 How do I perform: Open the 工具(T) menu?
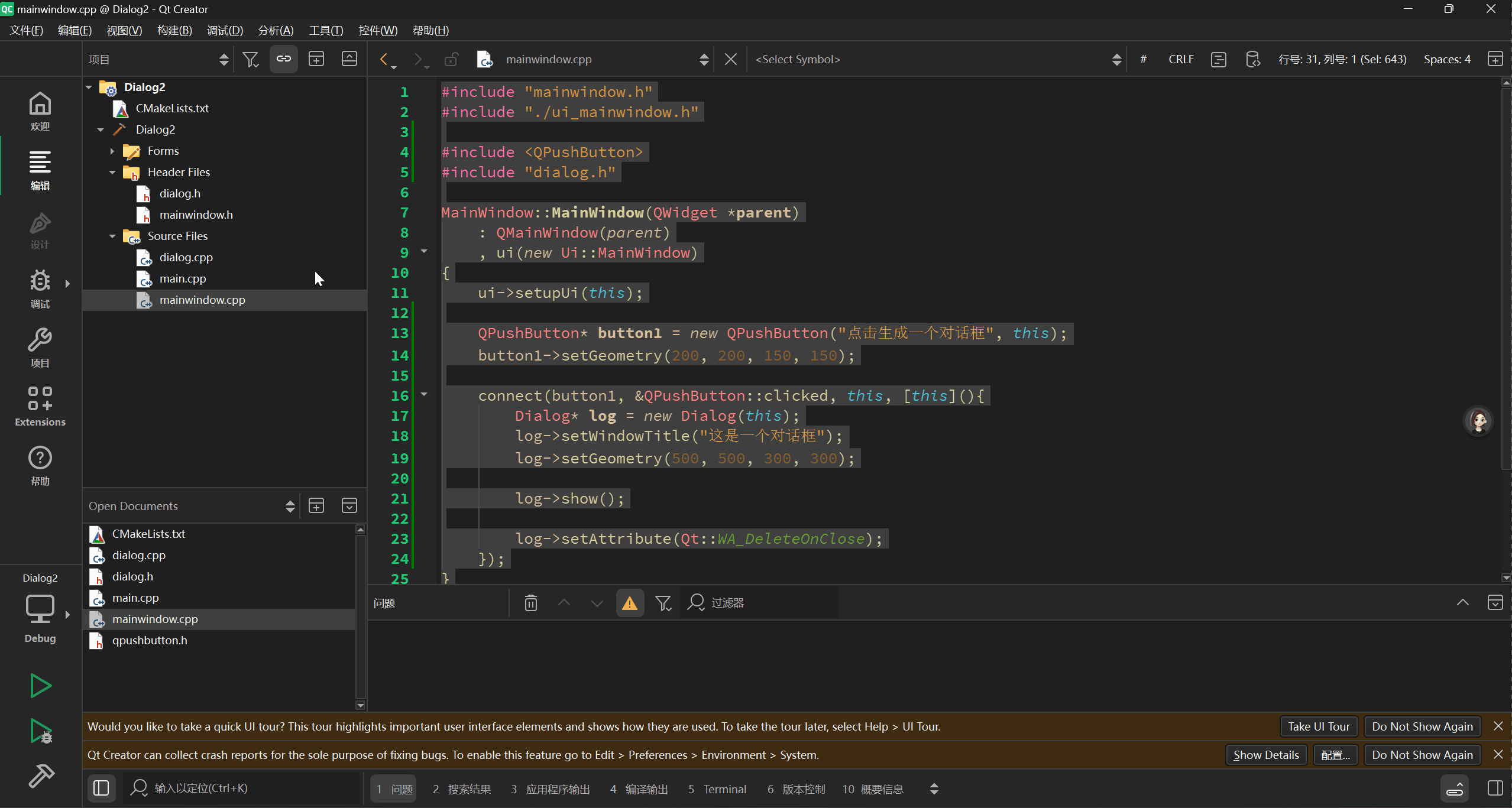click(x=326, y=30)
